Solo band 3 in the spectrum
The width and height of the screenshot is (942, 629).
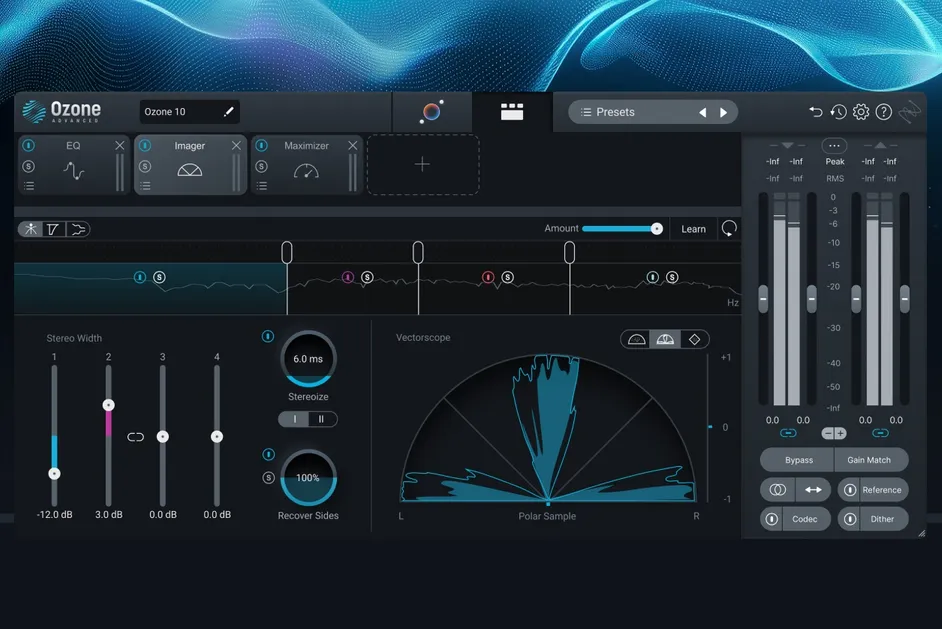508,277
